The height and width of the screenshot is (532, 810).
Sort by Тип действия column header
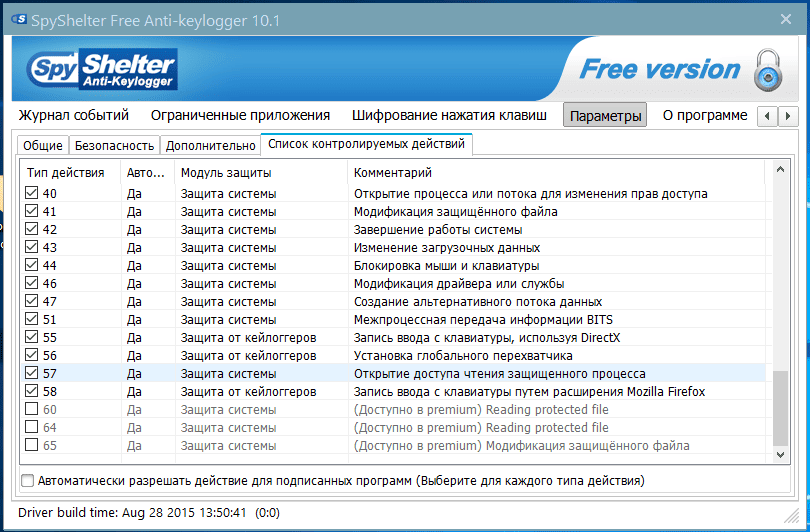(x=70, y=173)
